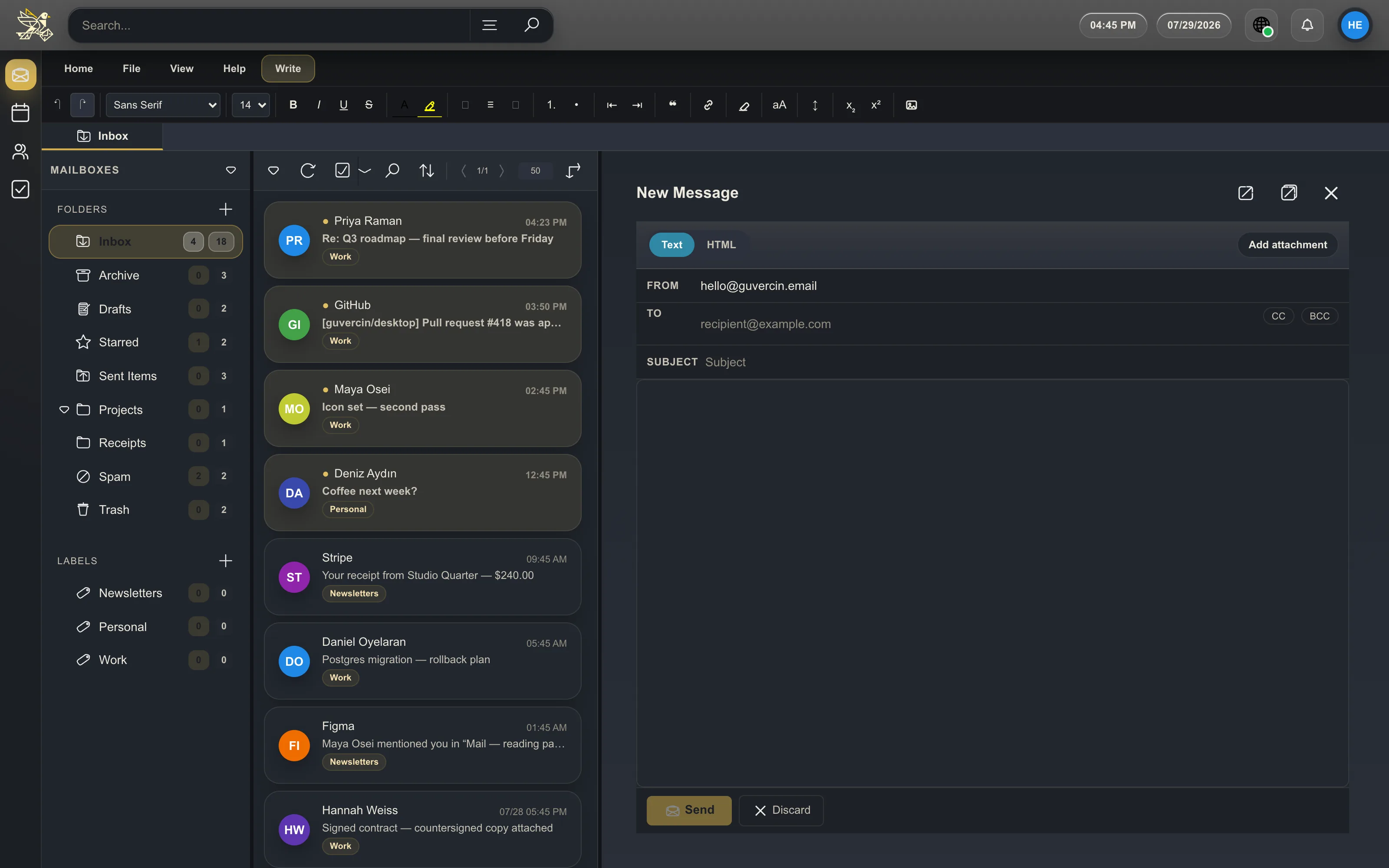1389x868 pixels.
Task: Toggle the select-all messages checkbox
Action: 342,171
